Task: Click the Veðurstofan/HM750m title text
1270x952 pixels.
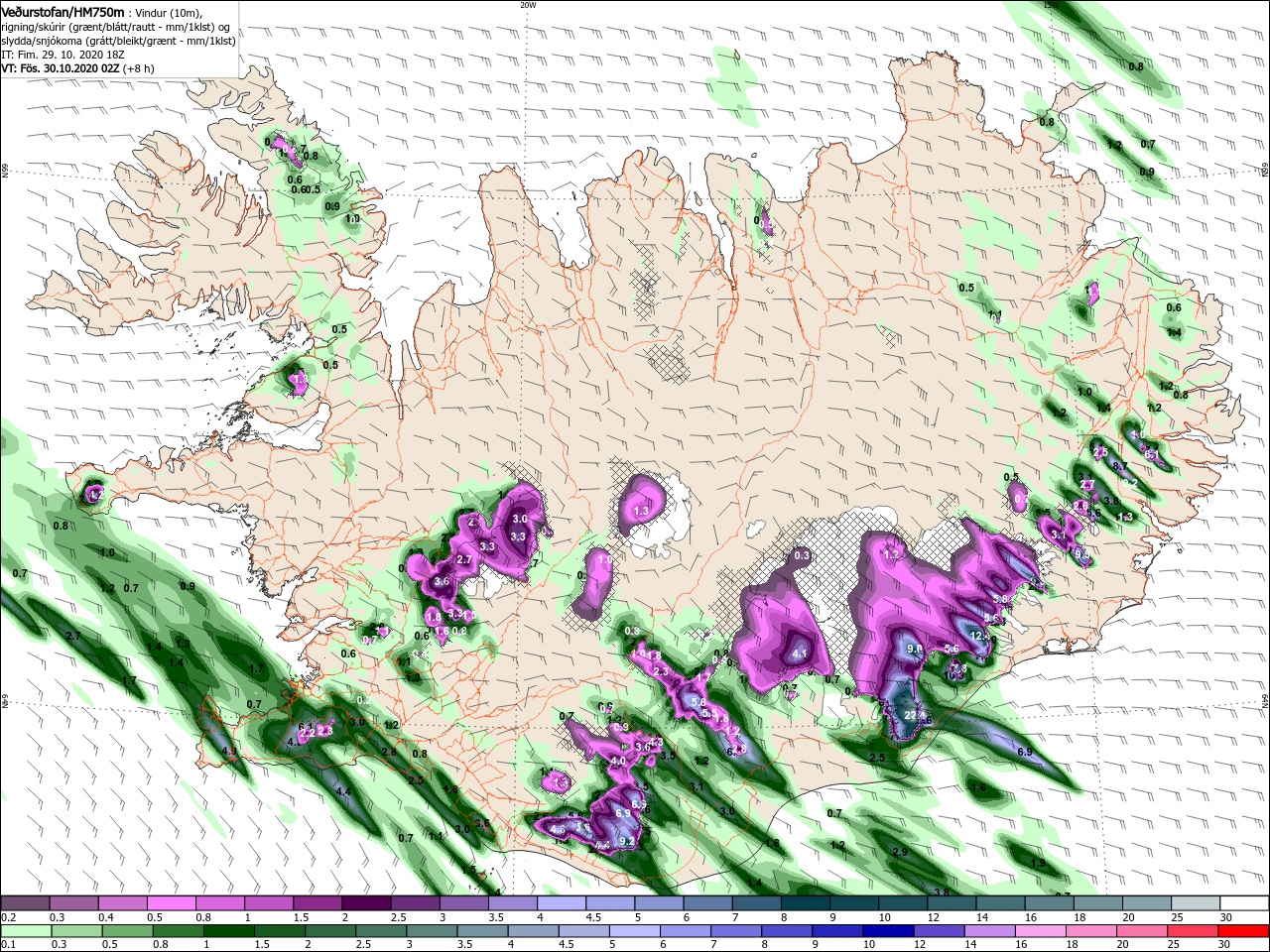Action: 63,12
